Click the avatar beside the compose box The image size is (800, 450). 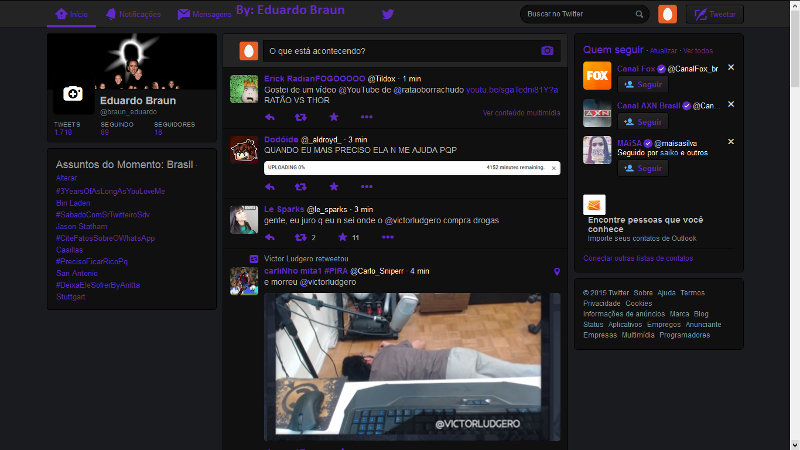point(248,51)
